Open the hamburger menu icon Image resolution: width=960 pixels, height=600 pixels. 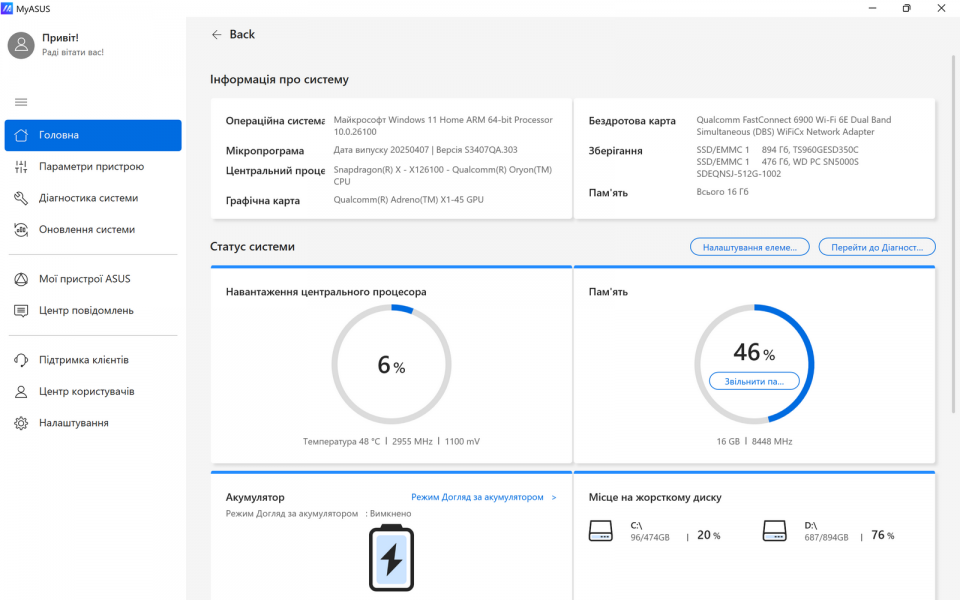(x=21, y=102)
